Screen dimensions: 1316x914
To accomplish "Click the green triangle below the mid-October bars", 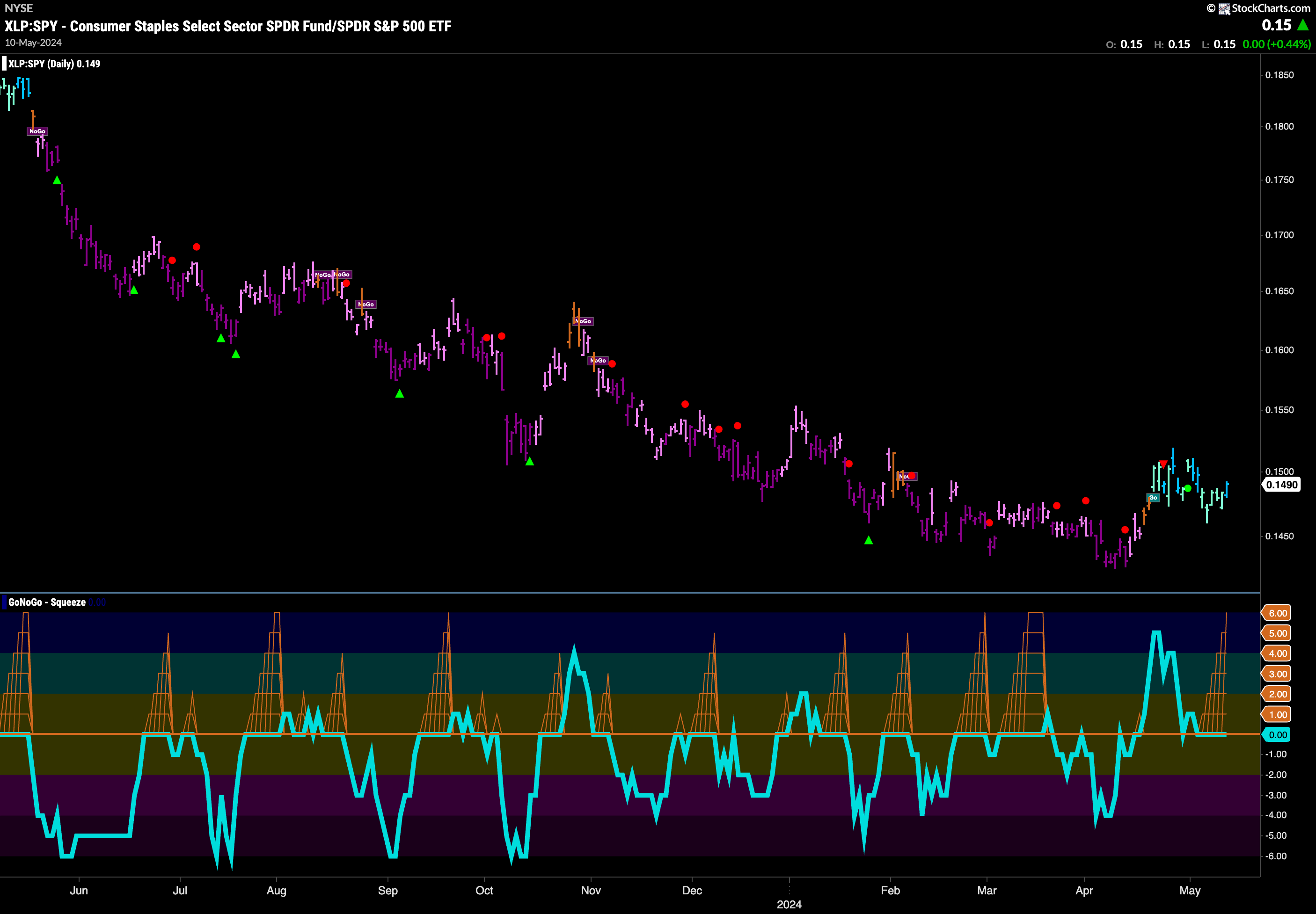I will 529,461.
